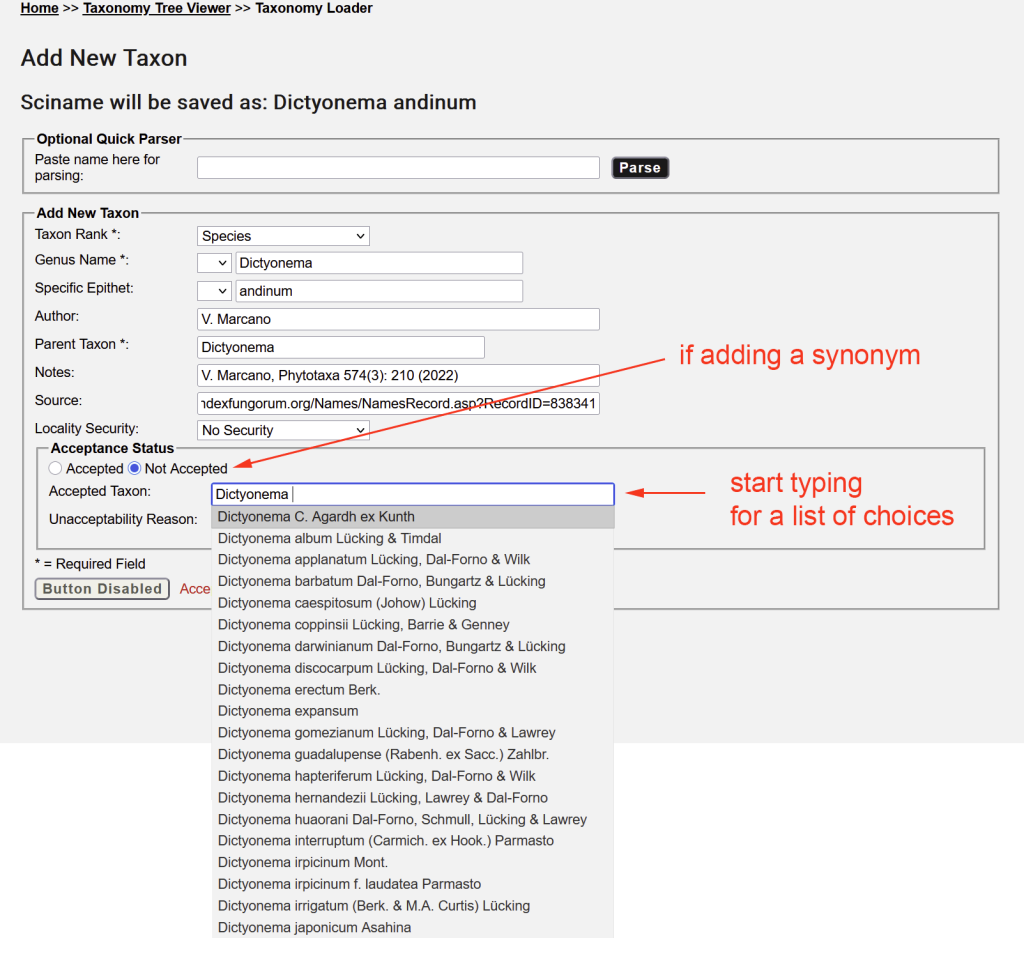Open the small dropdown before Specific Epithet

click(213, 291)
